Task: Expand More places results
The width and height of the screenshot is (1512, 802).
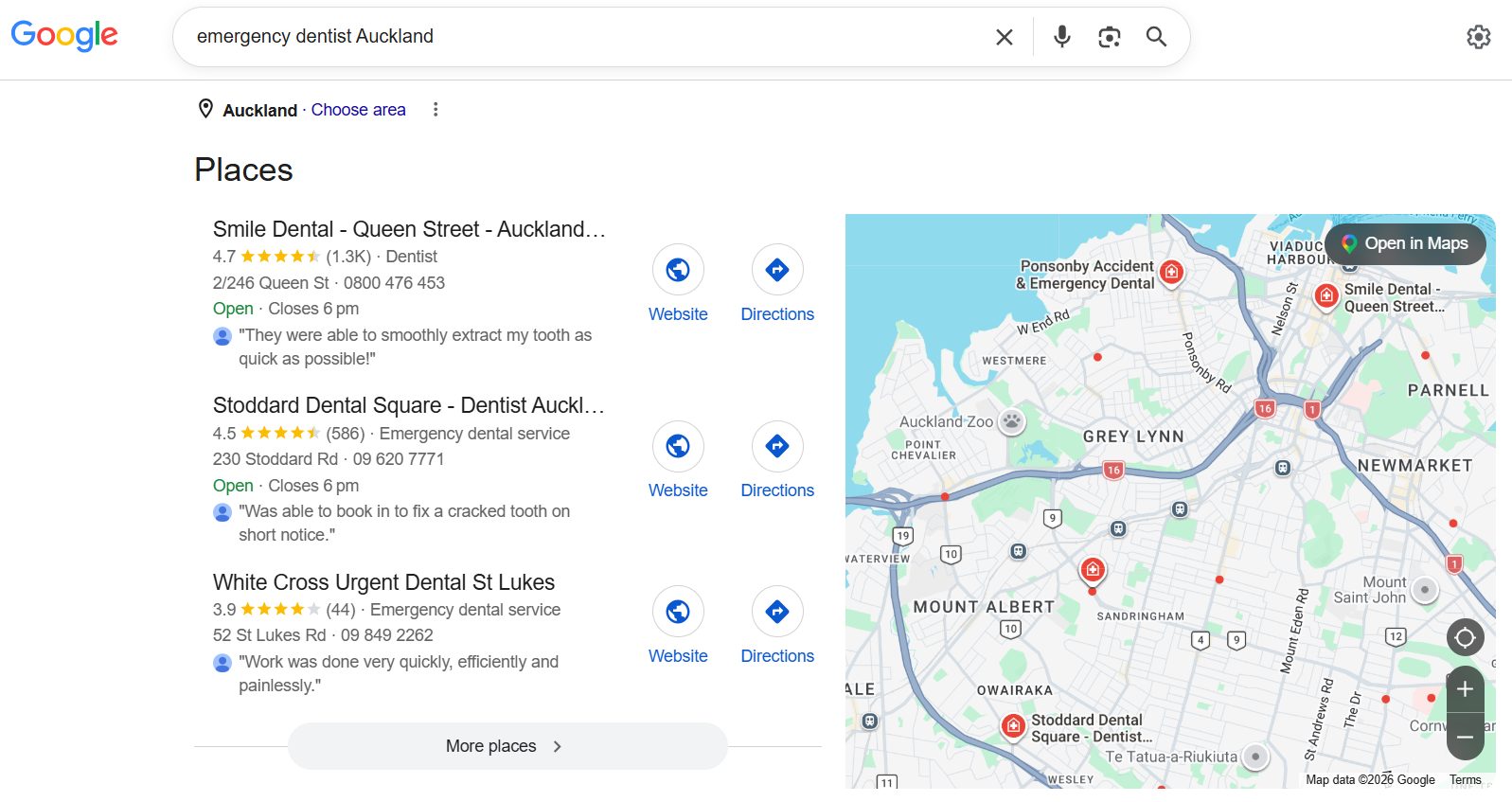Action: [x=507, y=746]
